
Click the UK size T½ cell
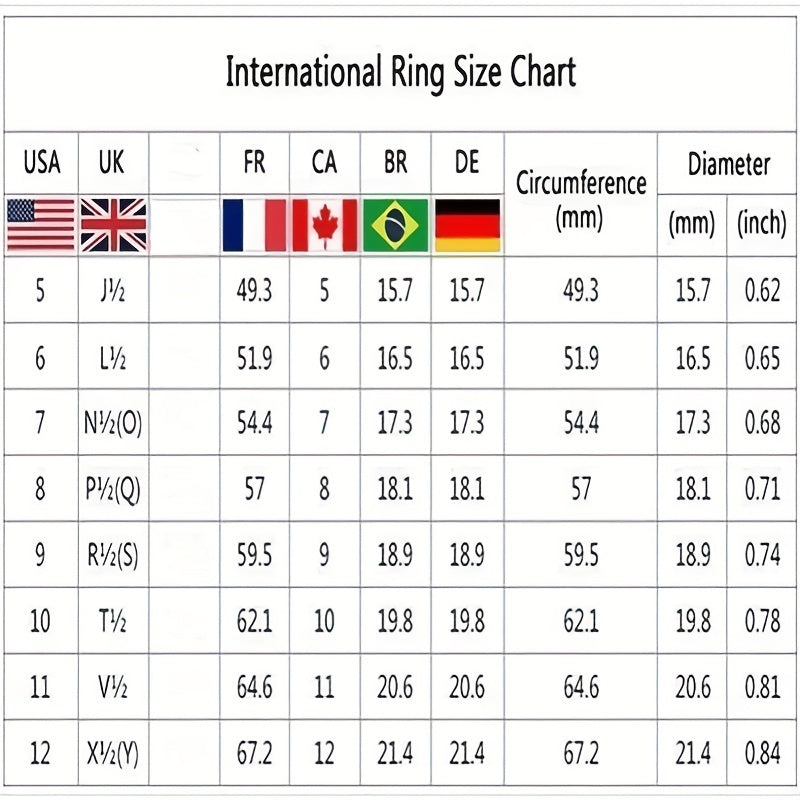click(x=113, y=620)
